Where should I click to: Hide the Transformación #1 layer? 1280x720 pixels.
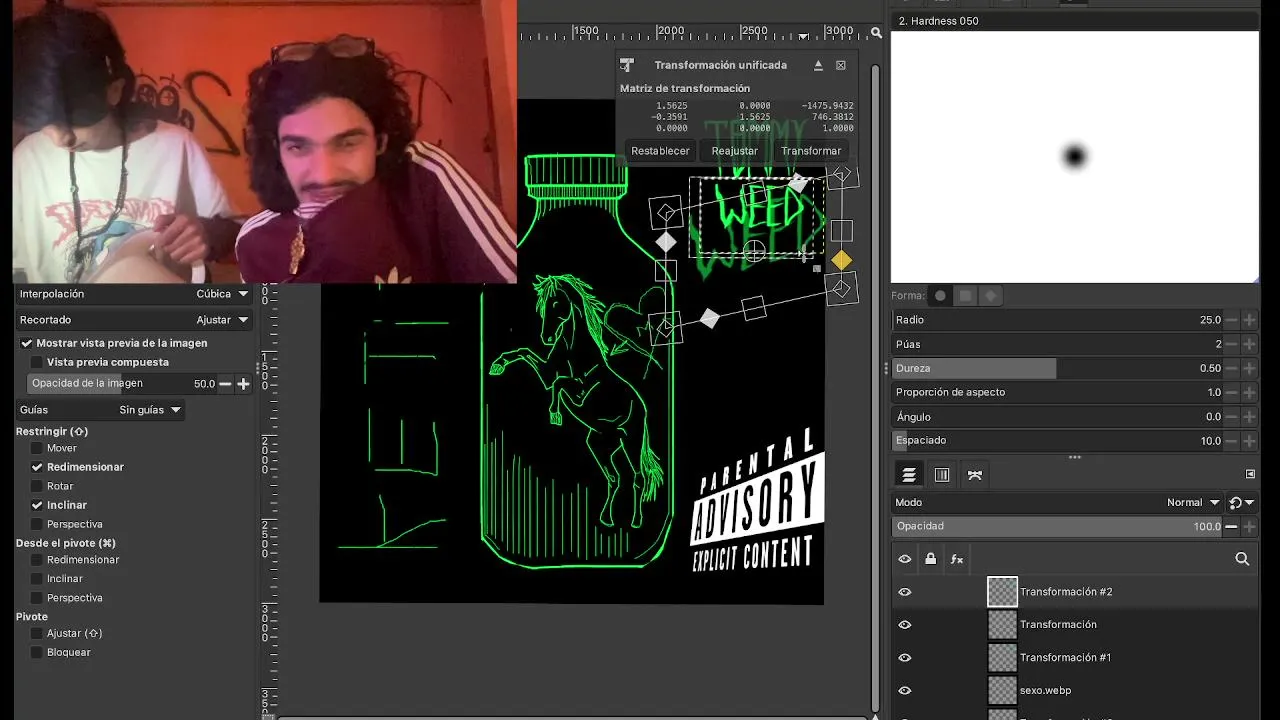(905, 658)
